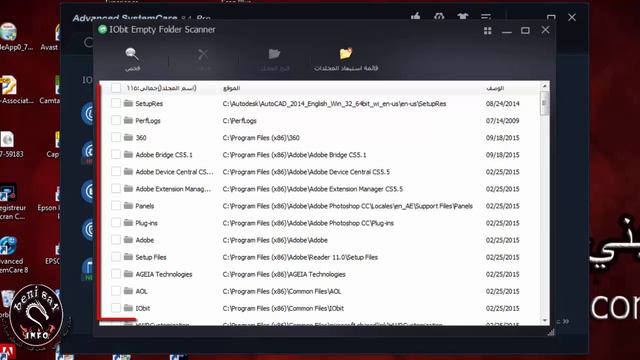Open the grid tools icon in Empty Folder Scanner title bar
Image resolution: width=640 pixels, height=360 pixels.
coord(487,31)
